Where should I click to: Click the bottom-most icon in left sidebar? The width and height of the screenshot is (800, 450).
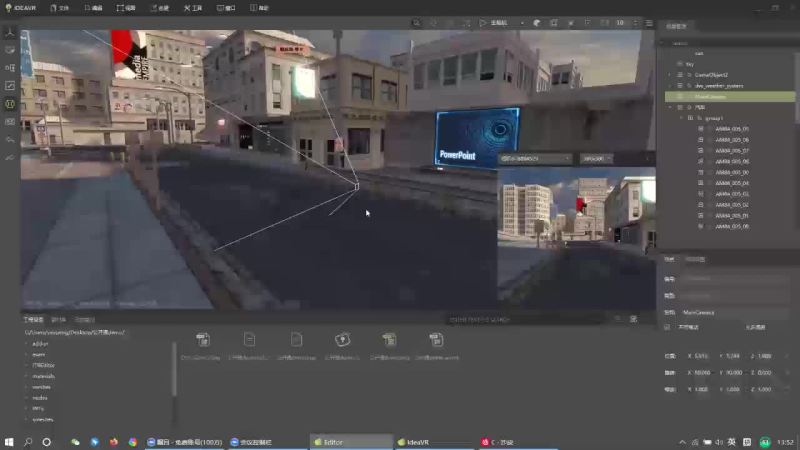[10, 157]
